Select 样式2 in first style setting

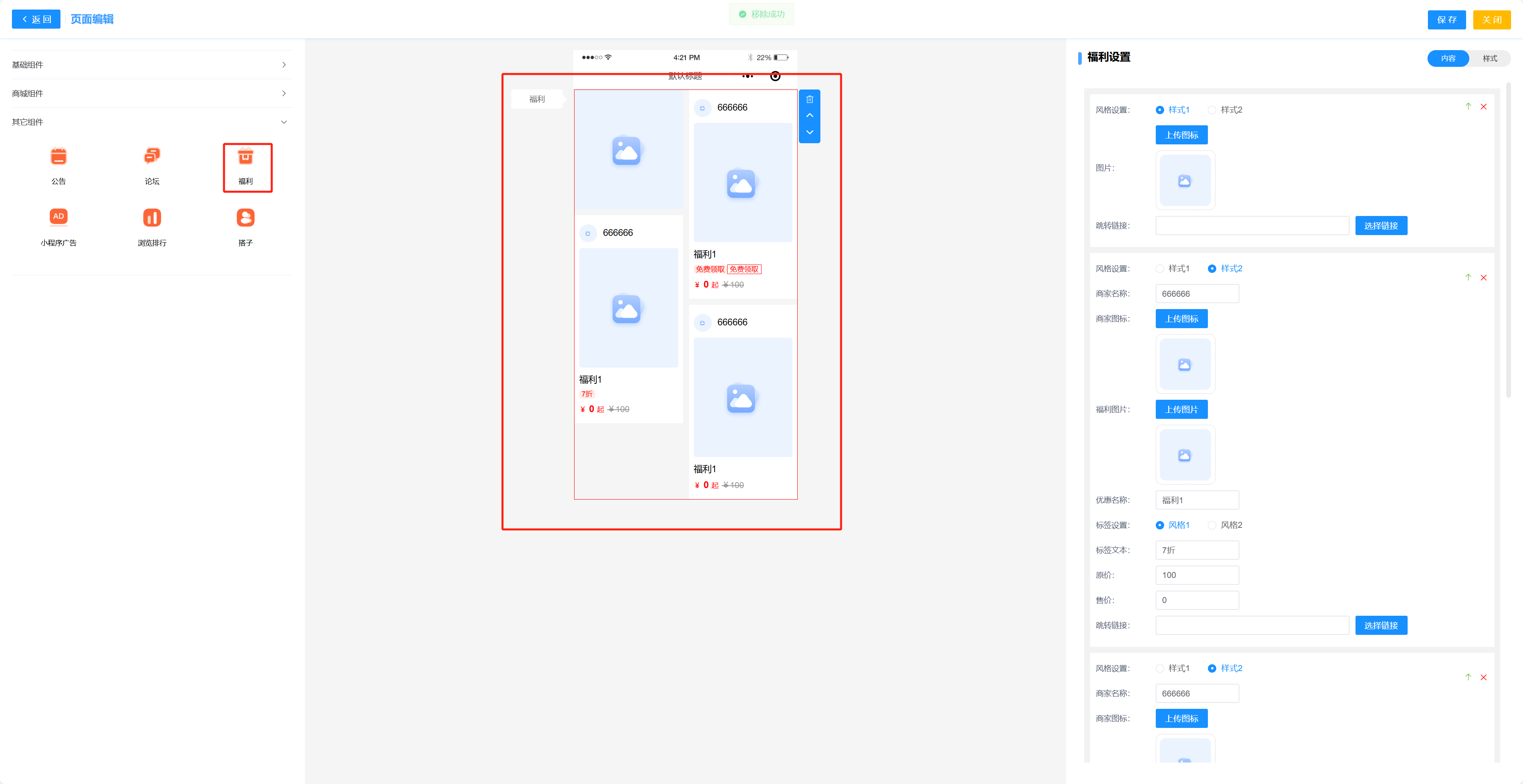[1212, 110]
